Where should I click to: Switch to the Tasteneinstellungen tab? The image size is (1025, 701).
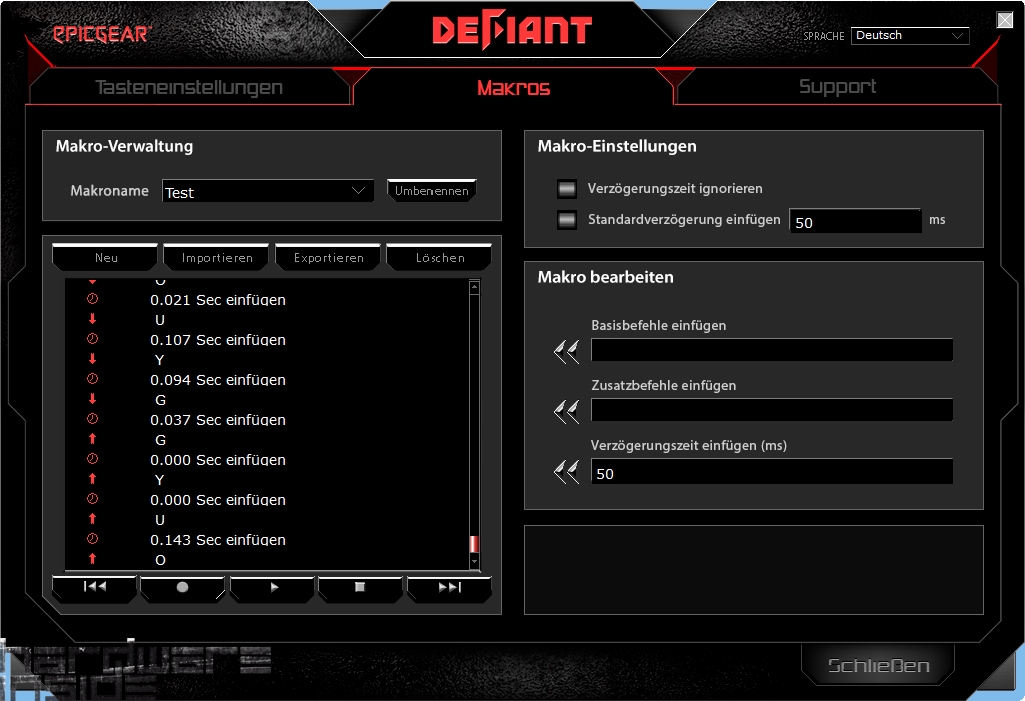pyautogui.click(x=189, y=87)
